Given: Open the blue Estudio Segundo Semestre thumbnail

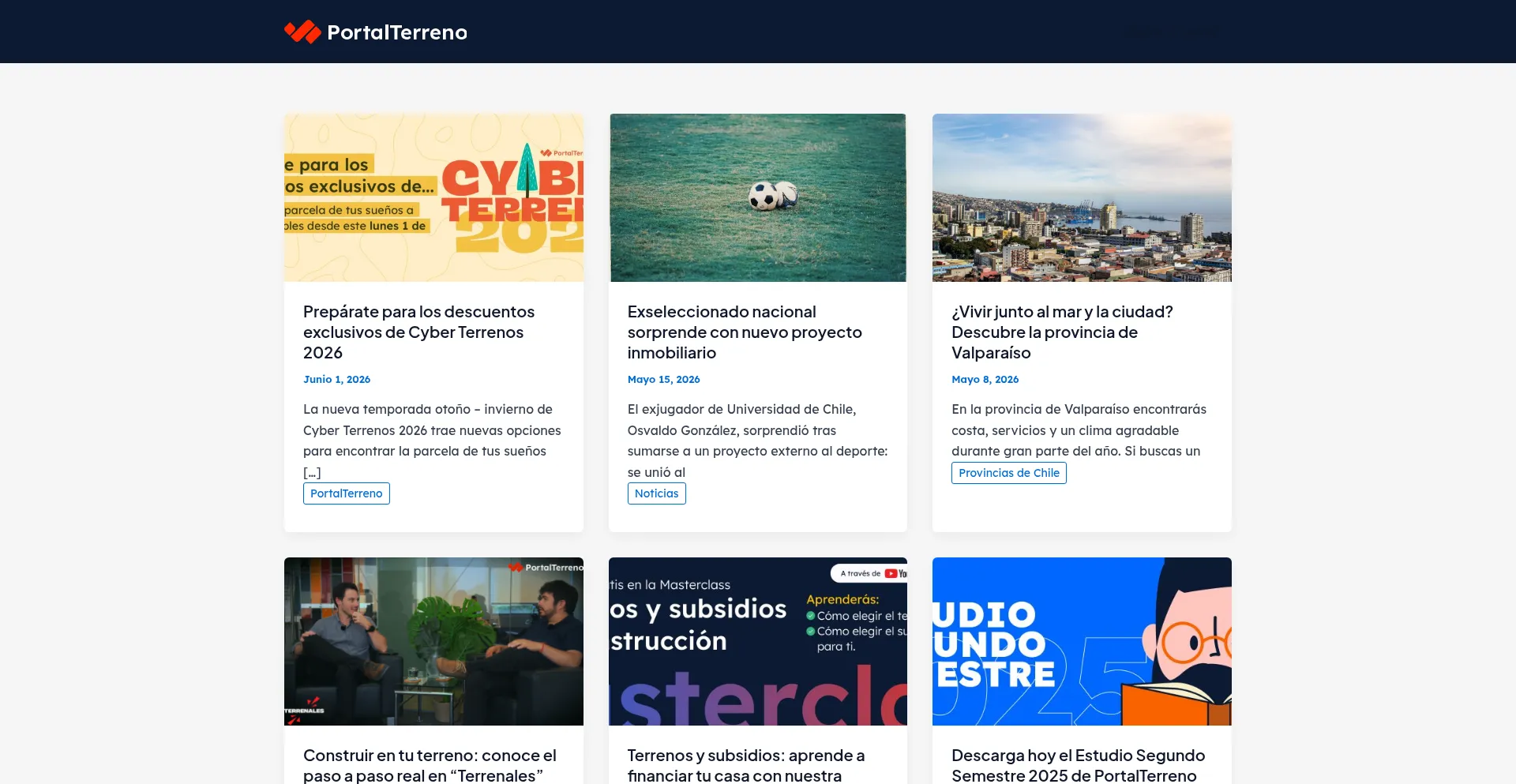Looking at the screenshot, I should click(x=1082, y=641).
